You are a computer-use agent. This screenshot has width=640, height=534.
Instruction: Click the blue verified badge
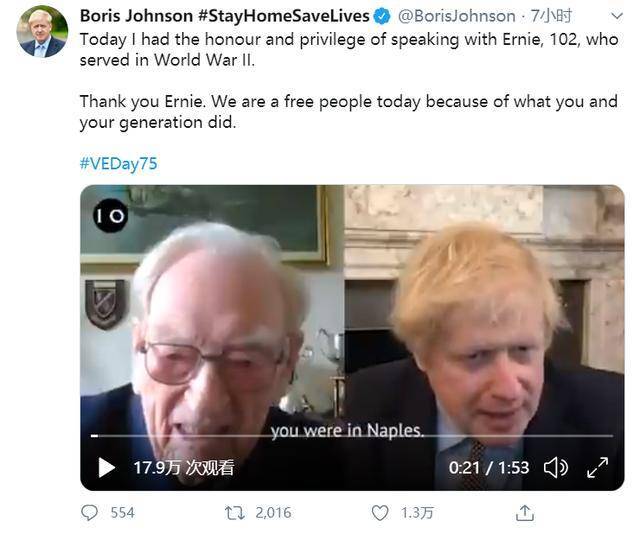(x=381, y=16)
